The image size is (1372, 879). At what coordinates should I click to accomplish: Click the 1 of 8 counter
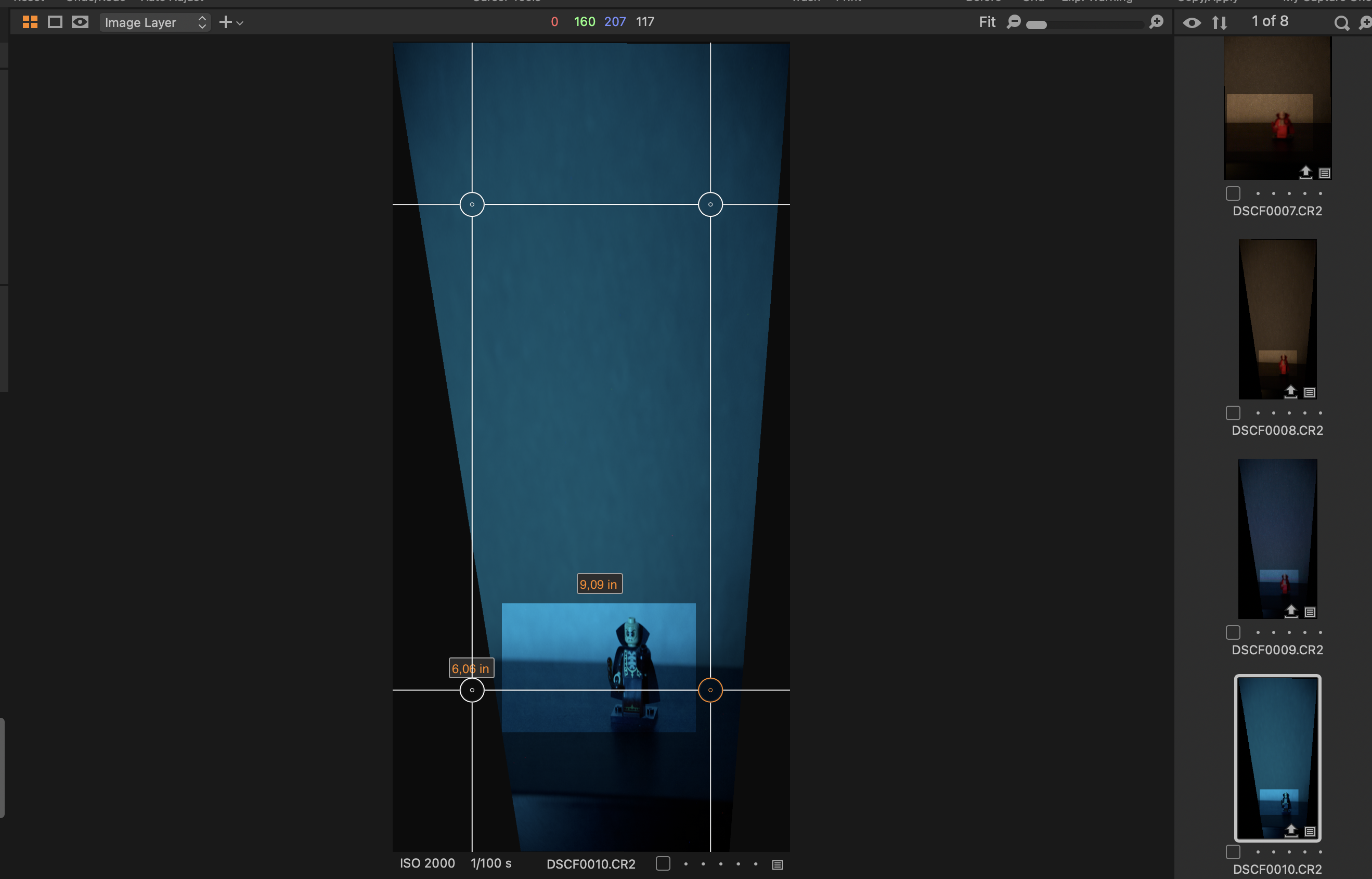pos(1269,21)
